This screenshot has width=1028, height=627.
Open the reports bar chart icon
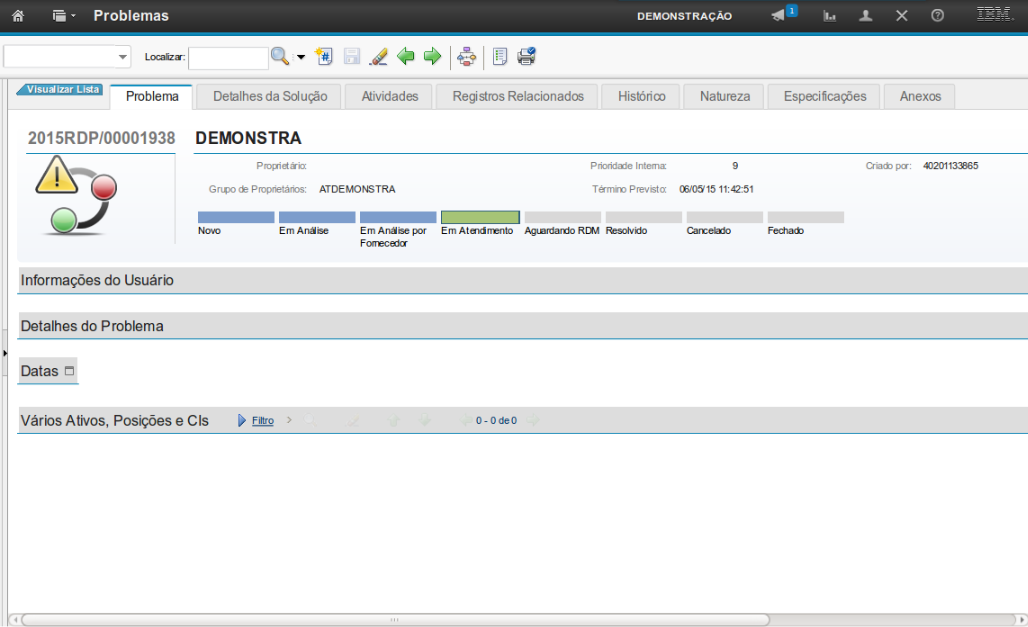(829, 16)
